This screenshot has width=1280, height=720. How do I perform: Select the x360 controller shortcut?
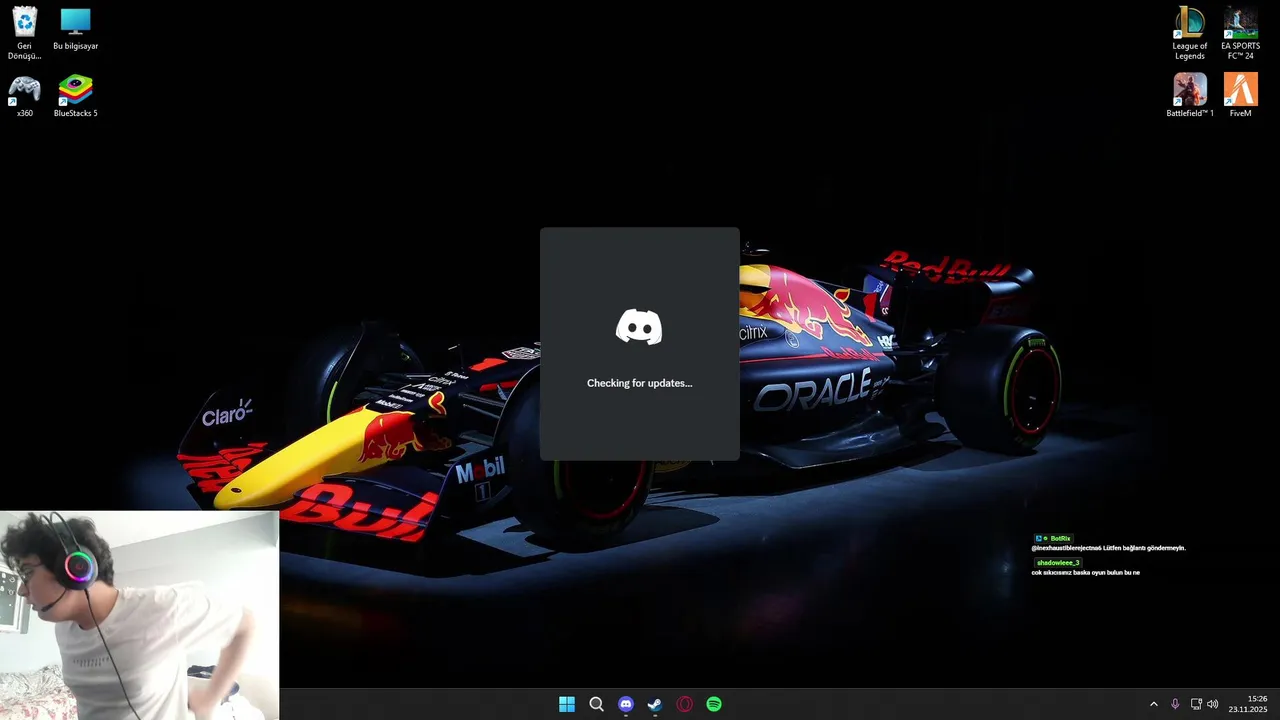pyautogui.click(x=24, y=96)
